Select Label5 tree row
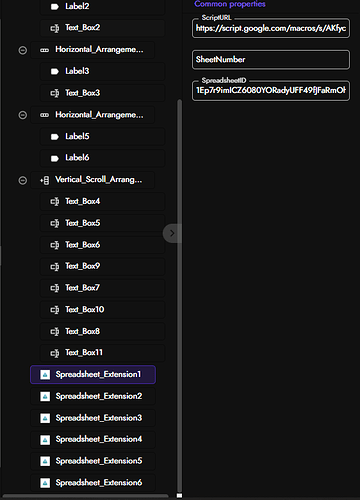This screenshot has width=360, height=500. (x=102, y=136)
